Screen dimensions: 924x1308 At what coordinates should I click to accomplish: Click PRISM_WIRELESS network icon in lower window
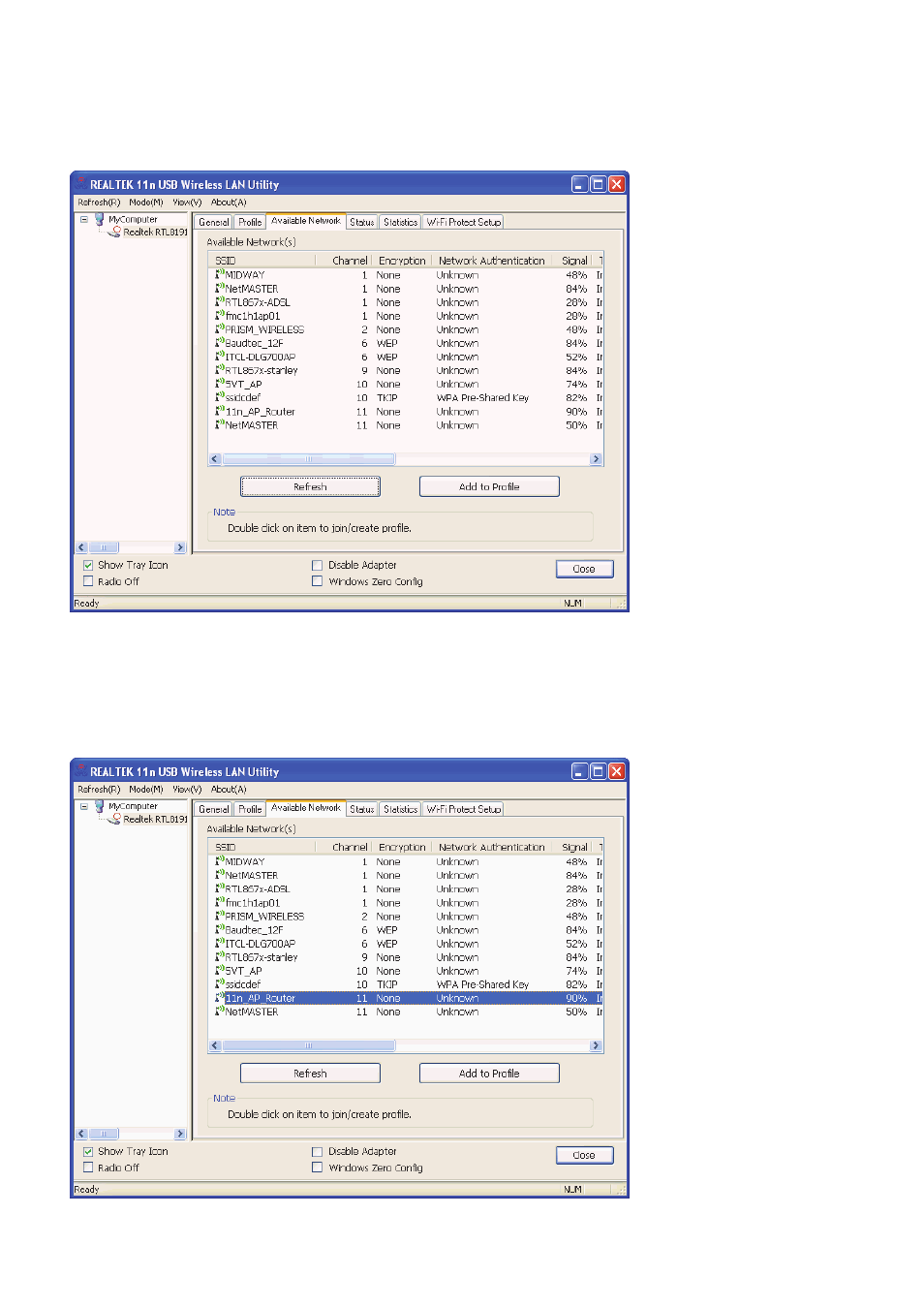220,916
